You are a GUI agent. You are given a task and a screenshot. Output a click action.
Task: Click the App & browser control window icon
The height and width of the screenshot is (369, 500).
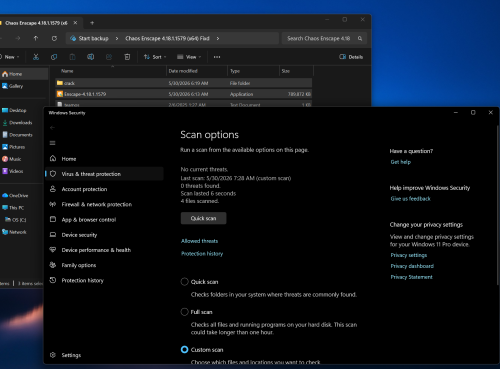pos(53,219)
